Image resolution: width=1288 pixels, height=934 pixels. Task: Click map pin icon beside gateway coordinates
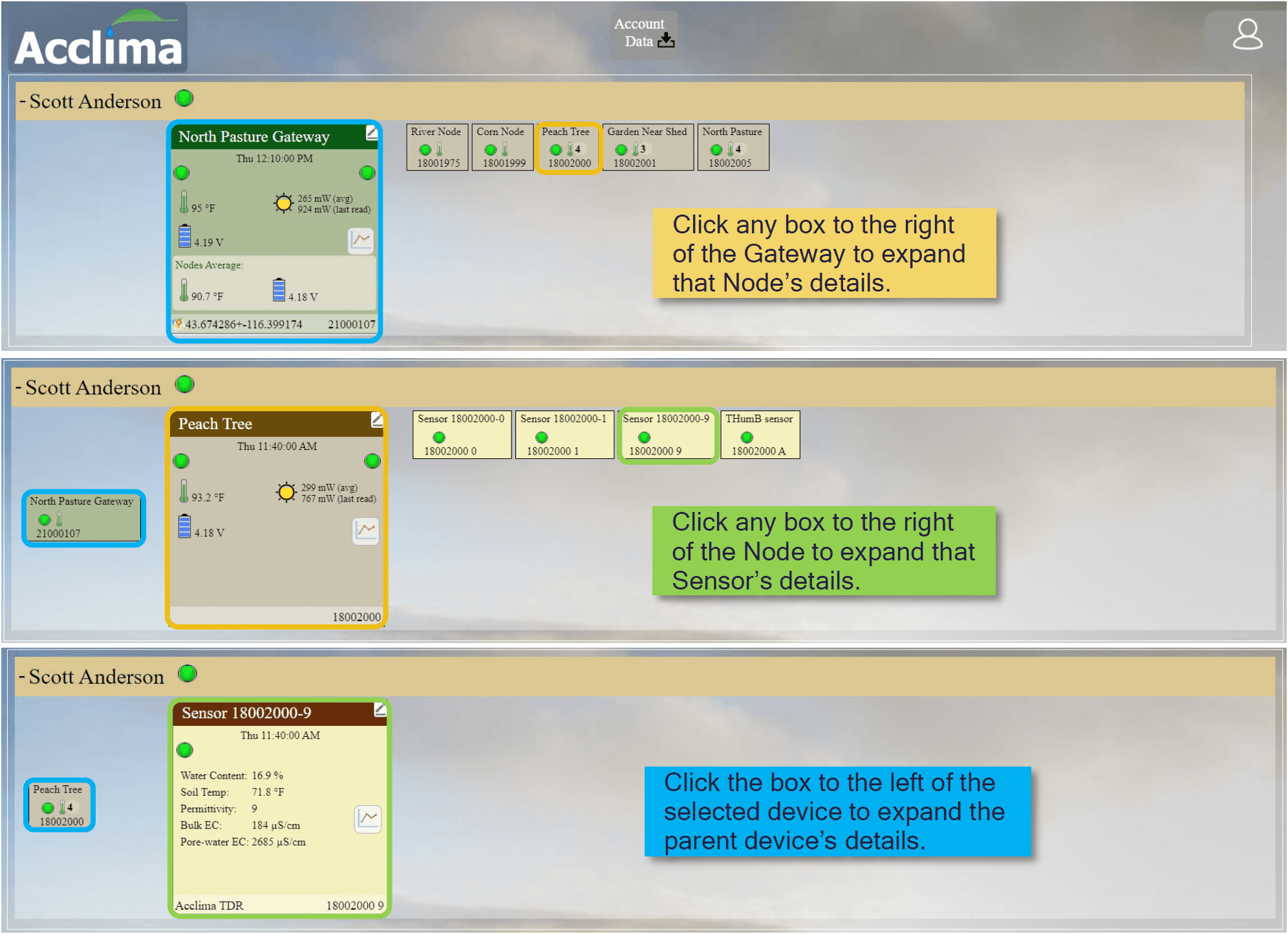click(x=177, y=323)
